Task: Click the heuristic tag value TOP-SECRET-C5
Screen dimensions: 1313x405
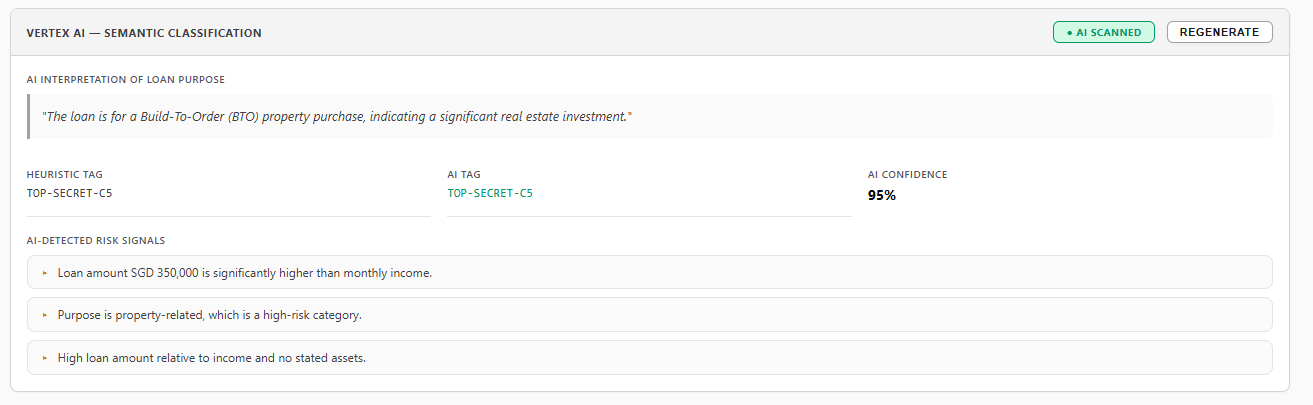Action: 69,194
